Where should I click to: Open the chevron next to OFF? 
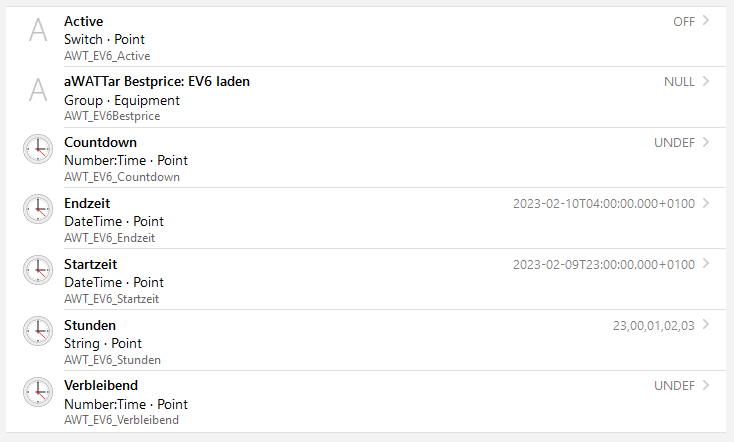pyautogui.click(x=706, y=21)
